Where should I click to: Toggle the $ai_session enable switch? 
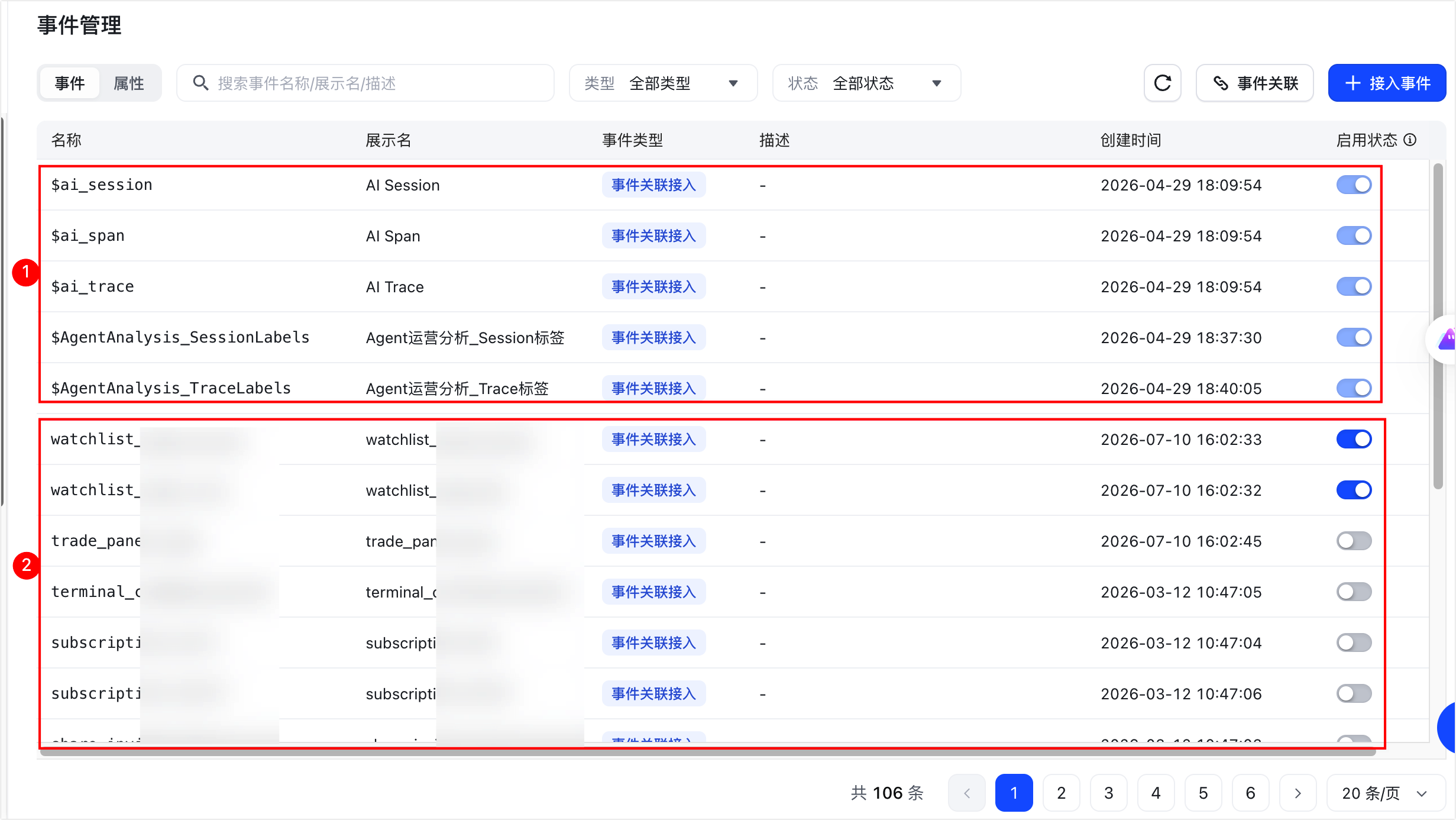[1354, 185]
